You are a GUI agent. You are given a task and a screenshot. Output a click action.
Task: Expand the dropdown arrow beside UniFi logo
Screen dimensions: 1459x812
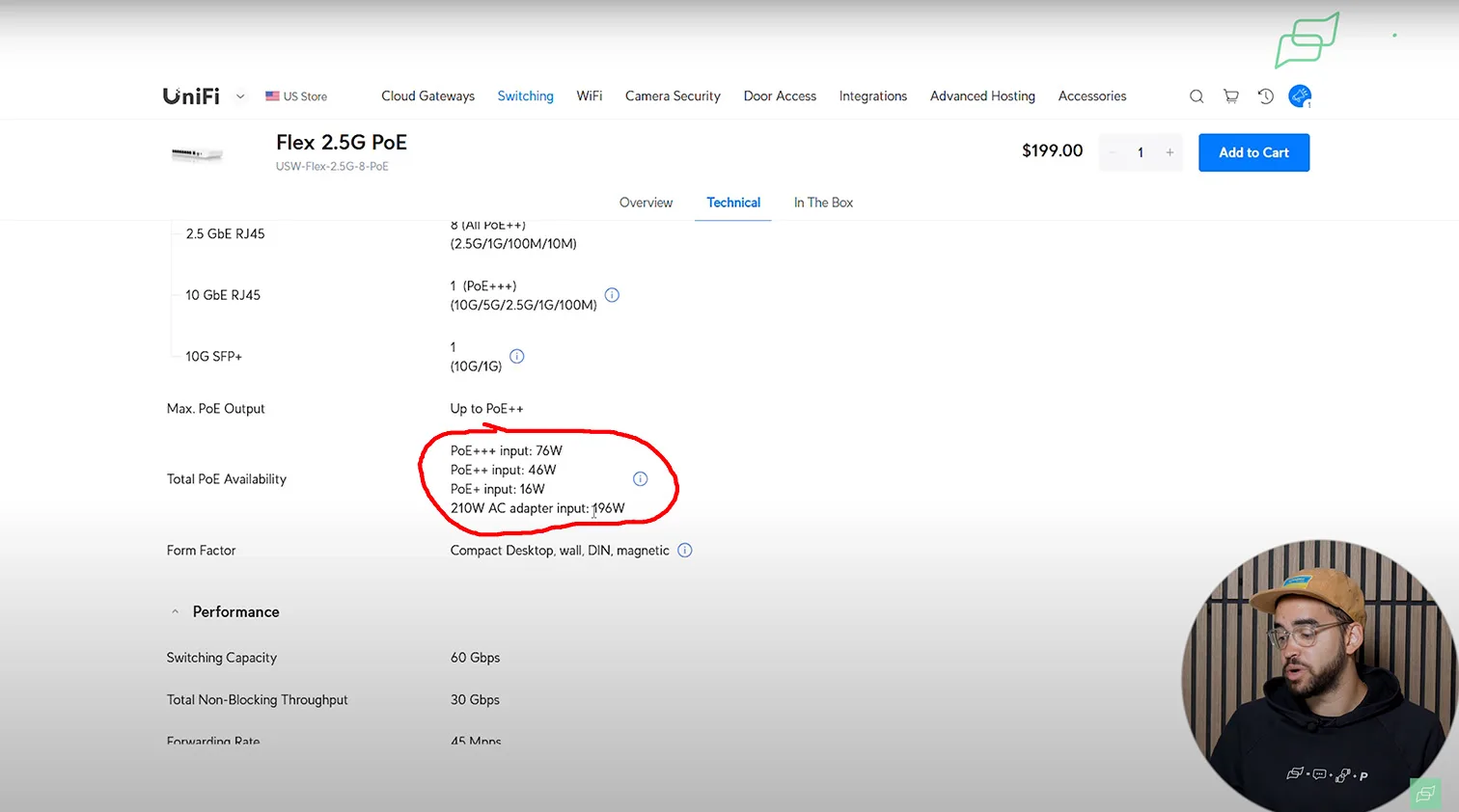point(240,96)
